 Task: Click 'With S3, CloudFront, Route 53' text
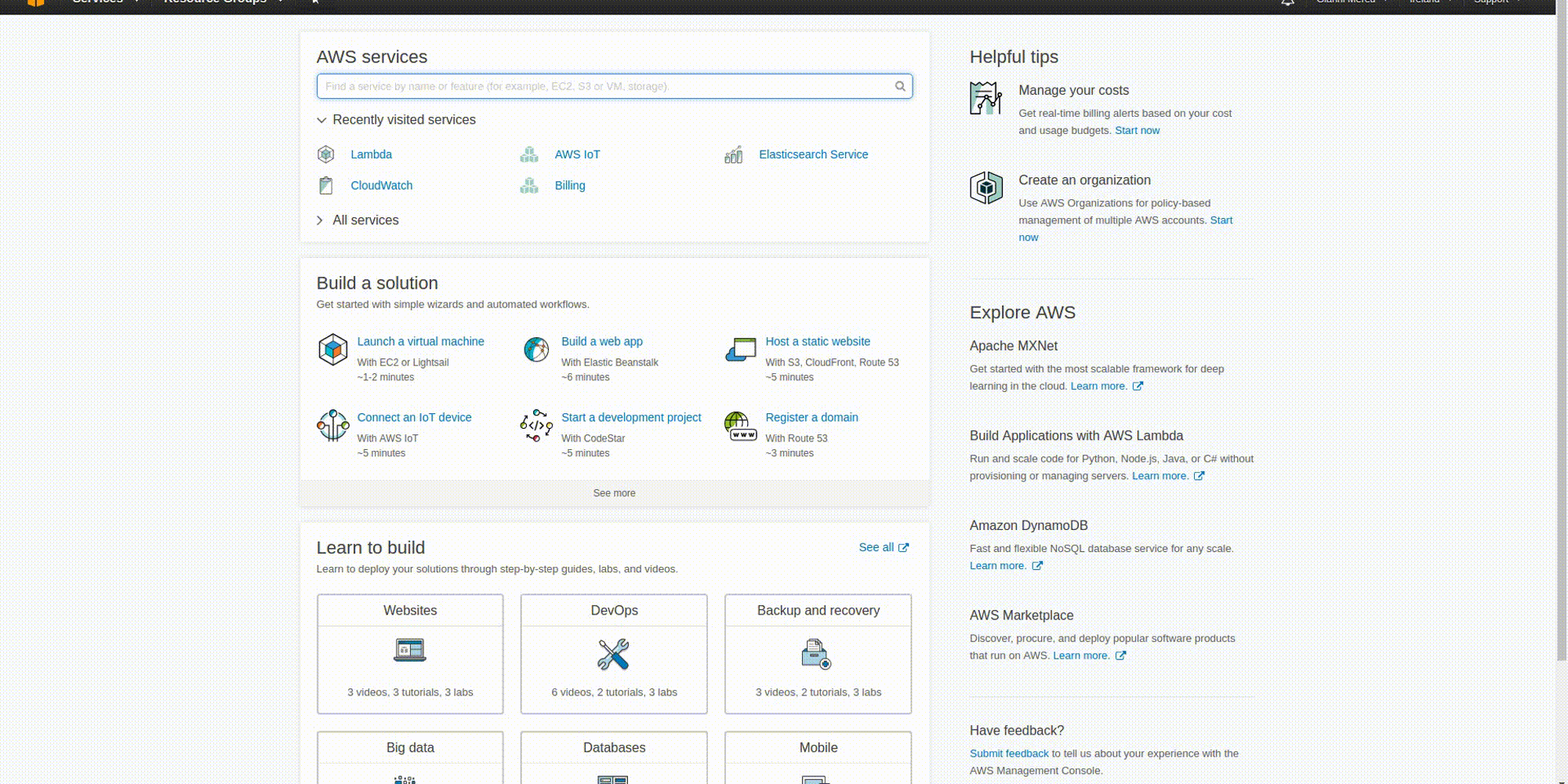pyautogui.click(x=832, y=363)
